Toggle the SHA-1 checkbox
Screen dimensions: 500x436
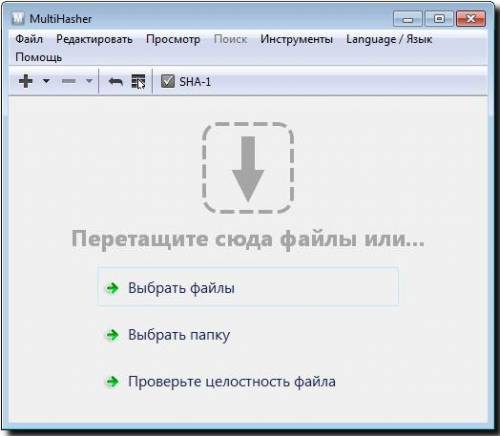coord(168,81)
